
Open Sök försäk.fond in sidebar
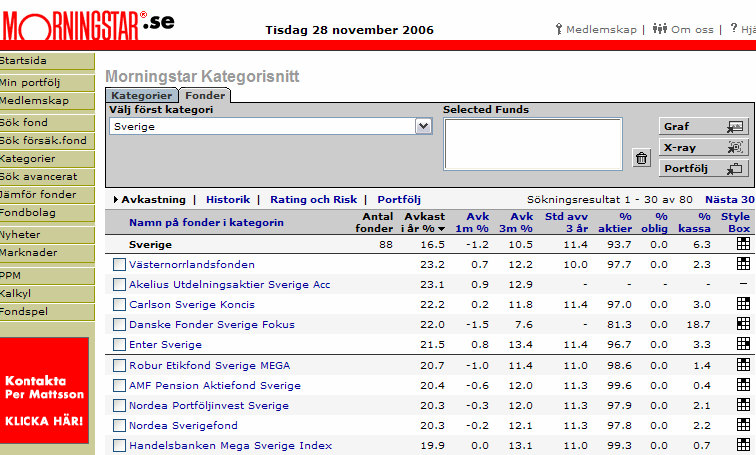click(x=47, y=141)
